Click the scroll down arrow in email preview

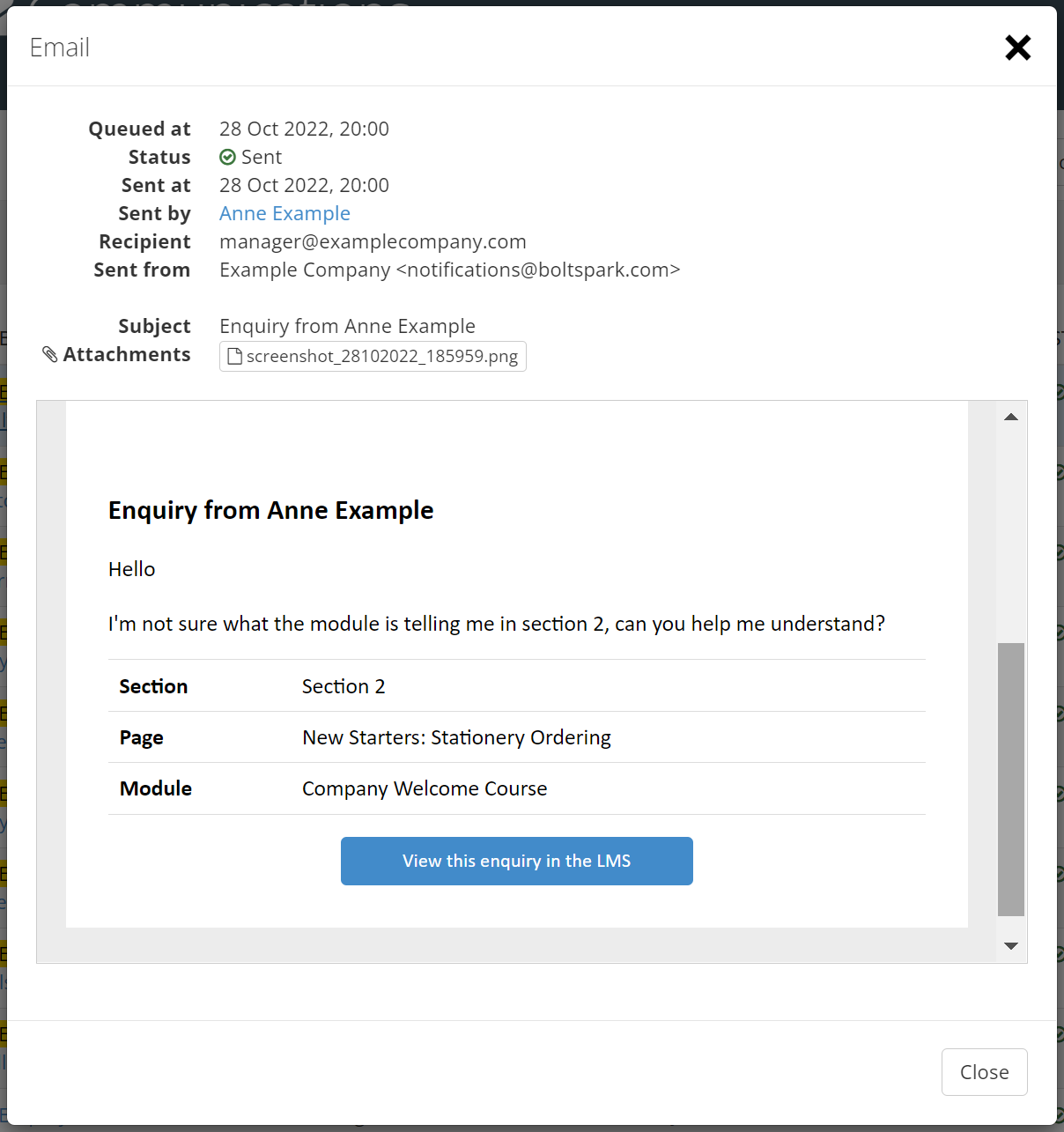[x=1011, y=946]
